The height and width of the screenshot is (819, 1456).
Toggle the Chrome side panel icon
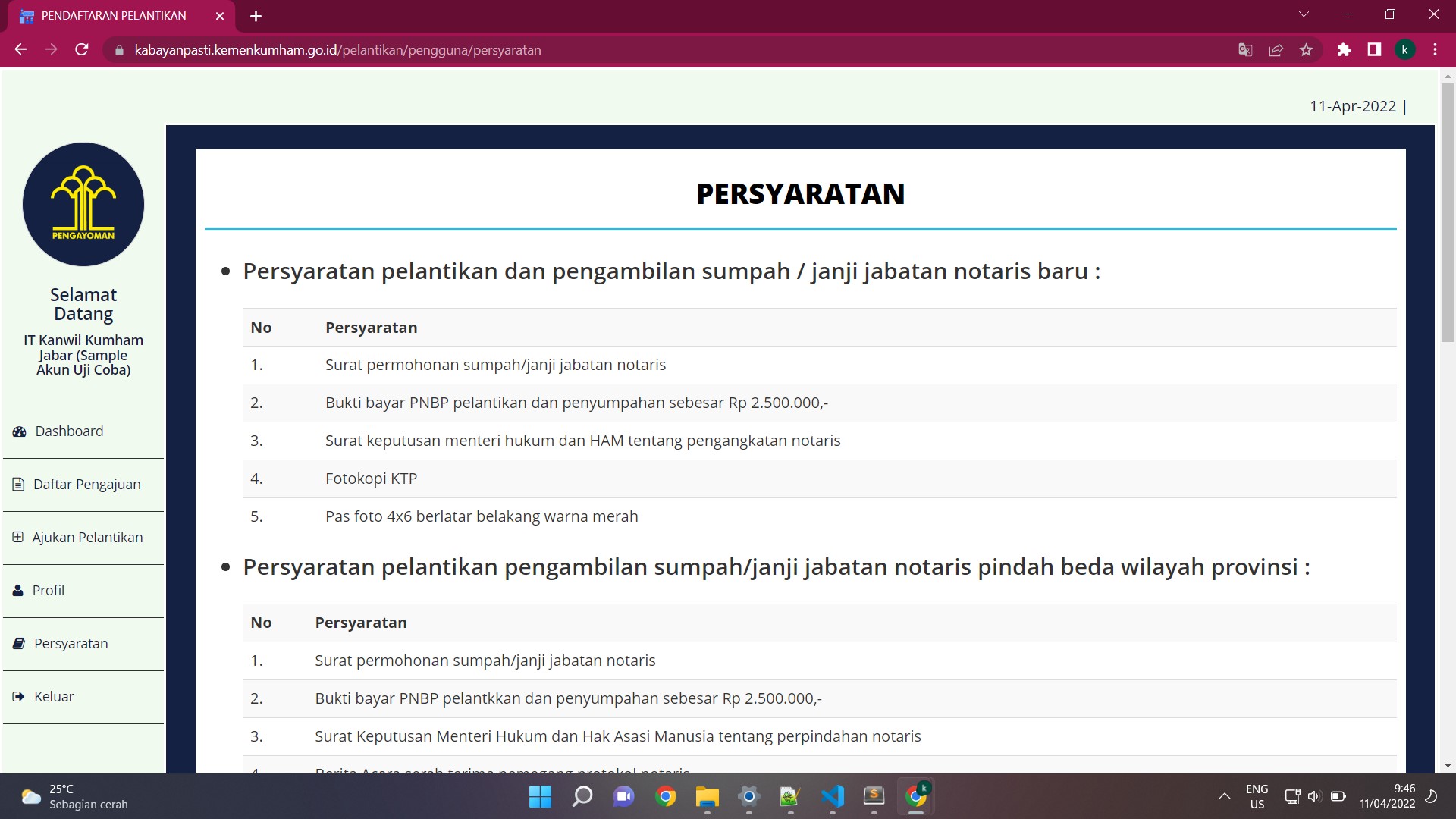[1374, 50]
